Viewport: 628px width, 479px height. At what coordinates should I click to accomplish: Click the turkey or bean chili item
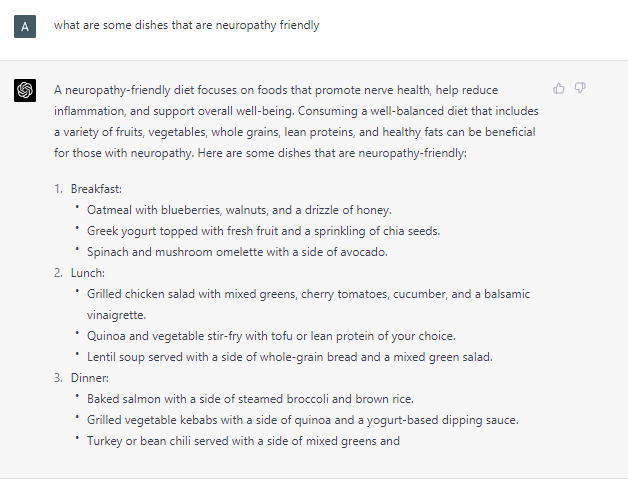[x=243, y=441]
